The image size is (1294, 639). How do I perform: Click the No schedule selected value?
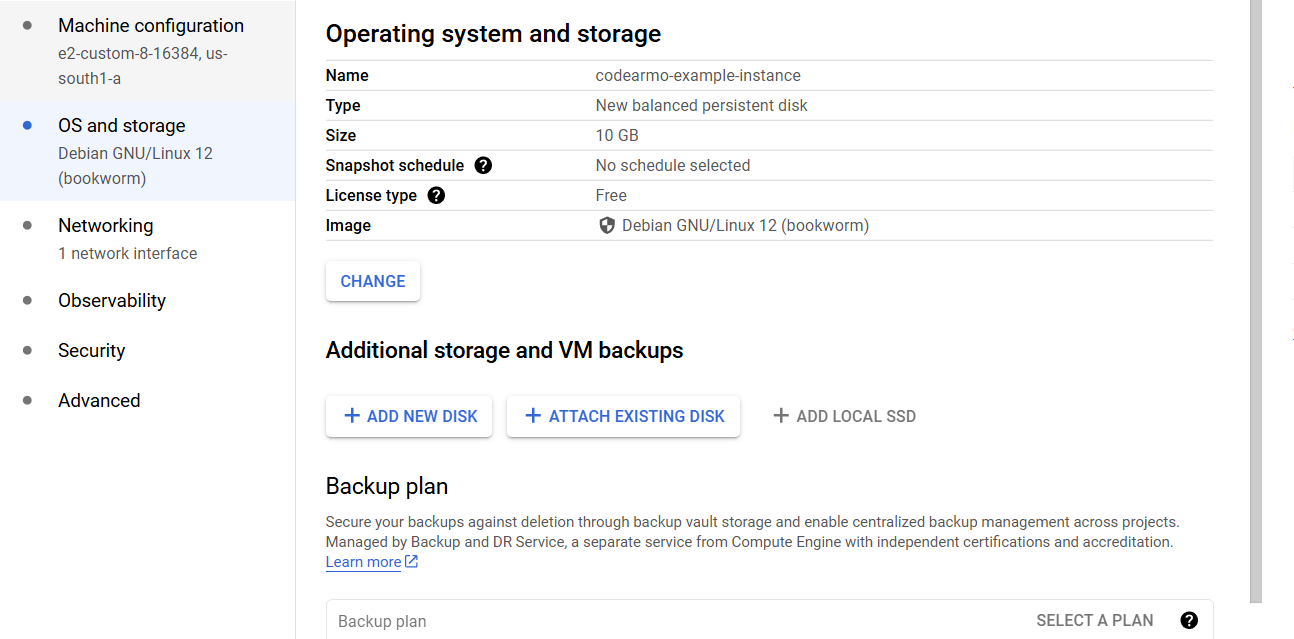point(673,165)
